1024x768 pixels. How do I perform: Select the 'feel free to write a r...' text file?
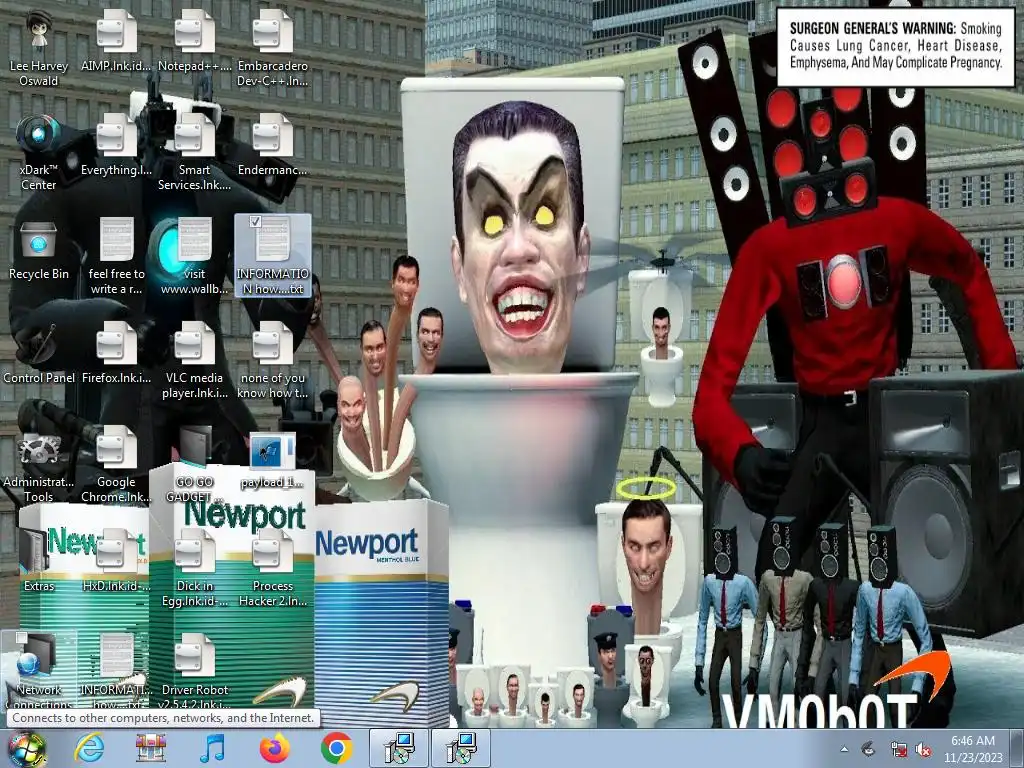coord(116,257)
